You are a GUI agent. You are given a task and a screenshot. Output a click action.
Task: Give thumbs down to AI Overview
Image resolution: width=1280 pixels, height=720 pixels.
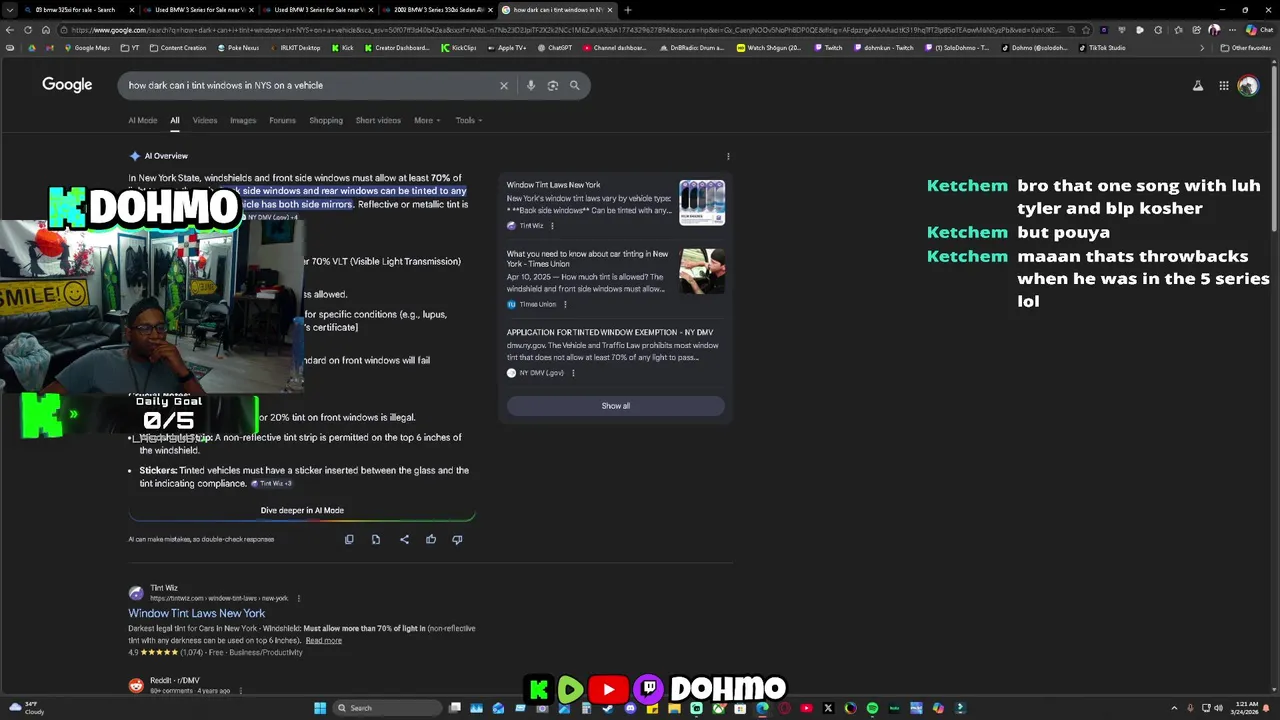457,540
